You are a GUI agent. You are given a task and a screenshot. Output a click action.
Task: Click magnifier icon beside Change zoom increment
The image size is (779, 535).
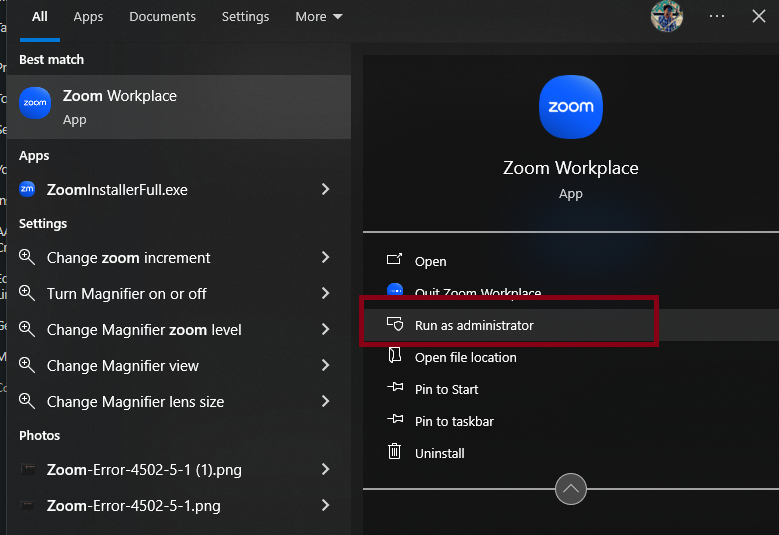pos(27,257)
